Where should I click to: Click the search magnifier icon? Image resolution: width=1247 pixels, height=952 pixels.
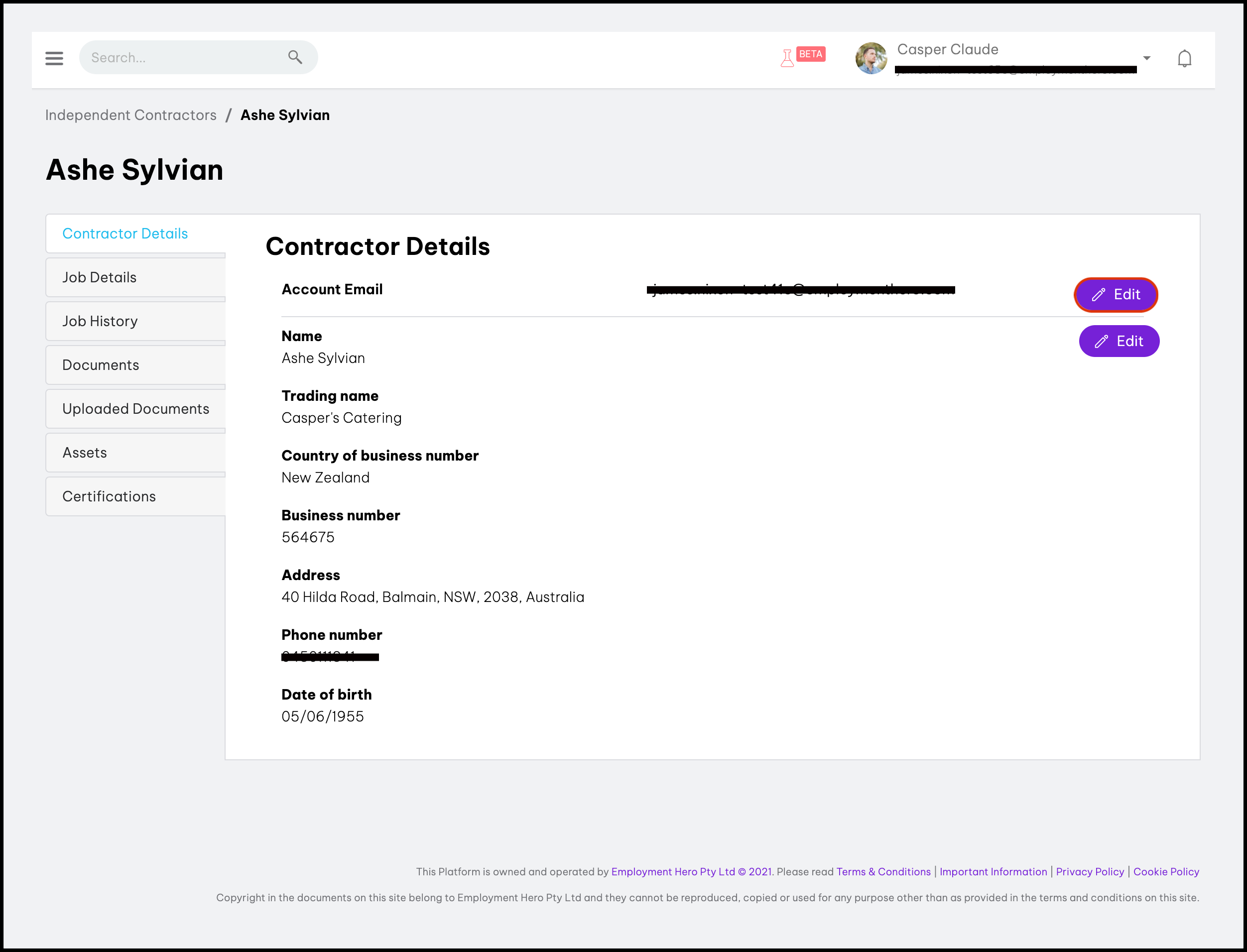coord(295,57)
